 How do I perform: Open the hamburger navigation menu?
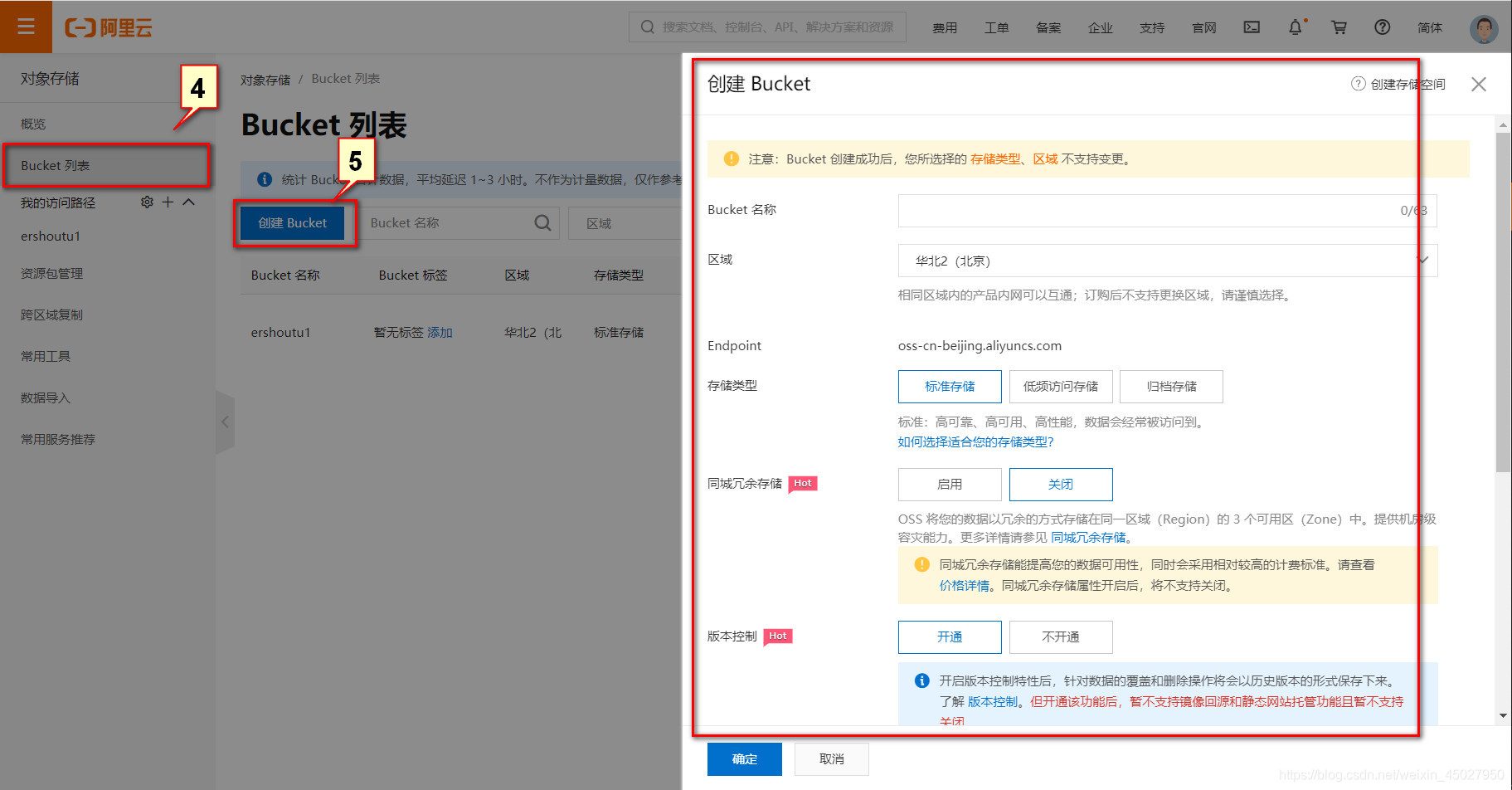(26, 27)
